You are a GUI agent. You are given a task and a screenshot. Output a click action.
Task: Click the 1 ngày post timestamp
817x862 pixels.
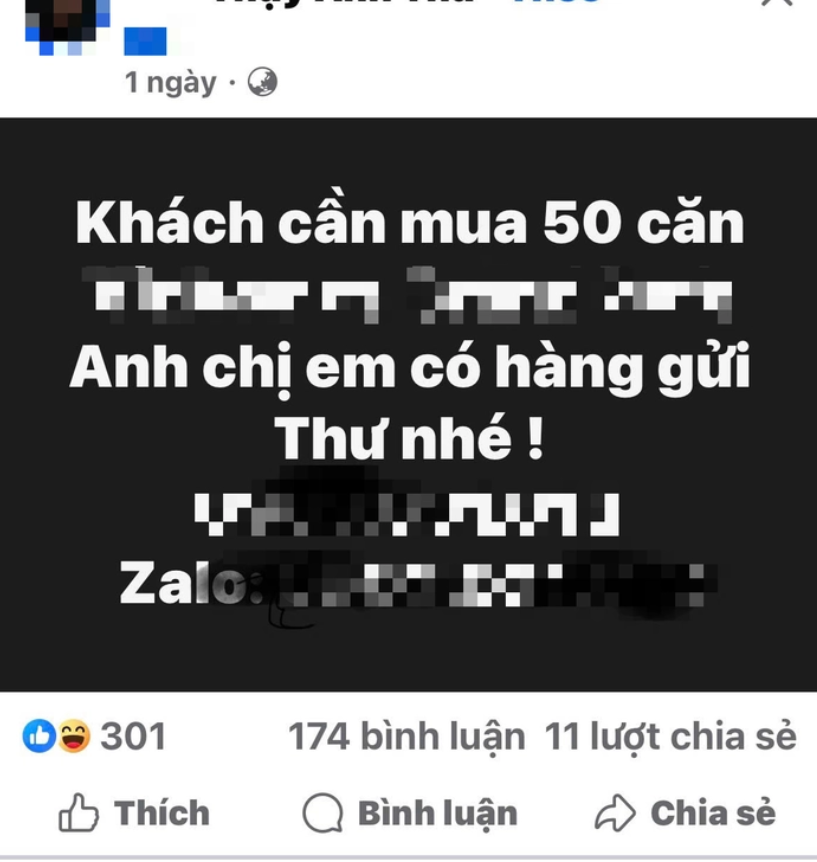click(x=170, y=83)
